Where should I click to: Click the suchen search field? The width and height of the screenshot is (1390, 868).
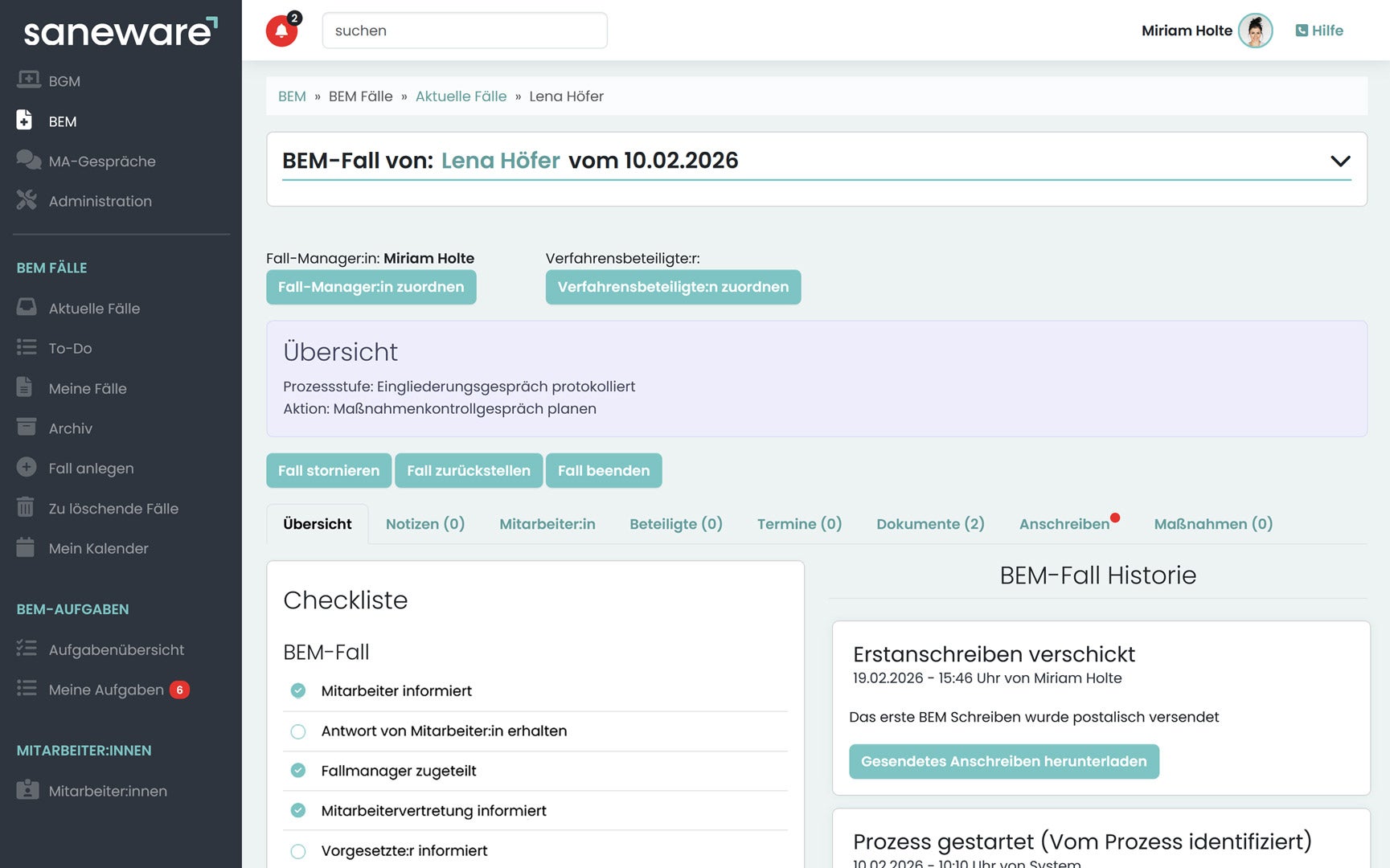pos(465,31)
